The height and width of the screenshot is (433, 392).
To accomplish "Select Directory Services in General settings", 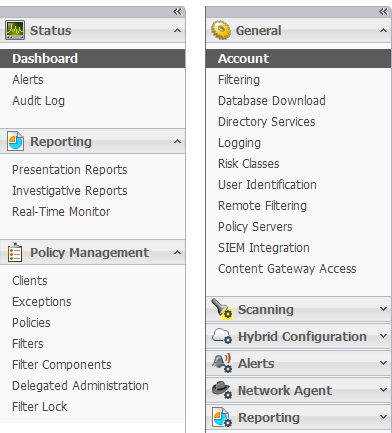I will [267, 122].
